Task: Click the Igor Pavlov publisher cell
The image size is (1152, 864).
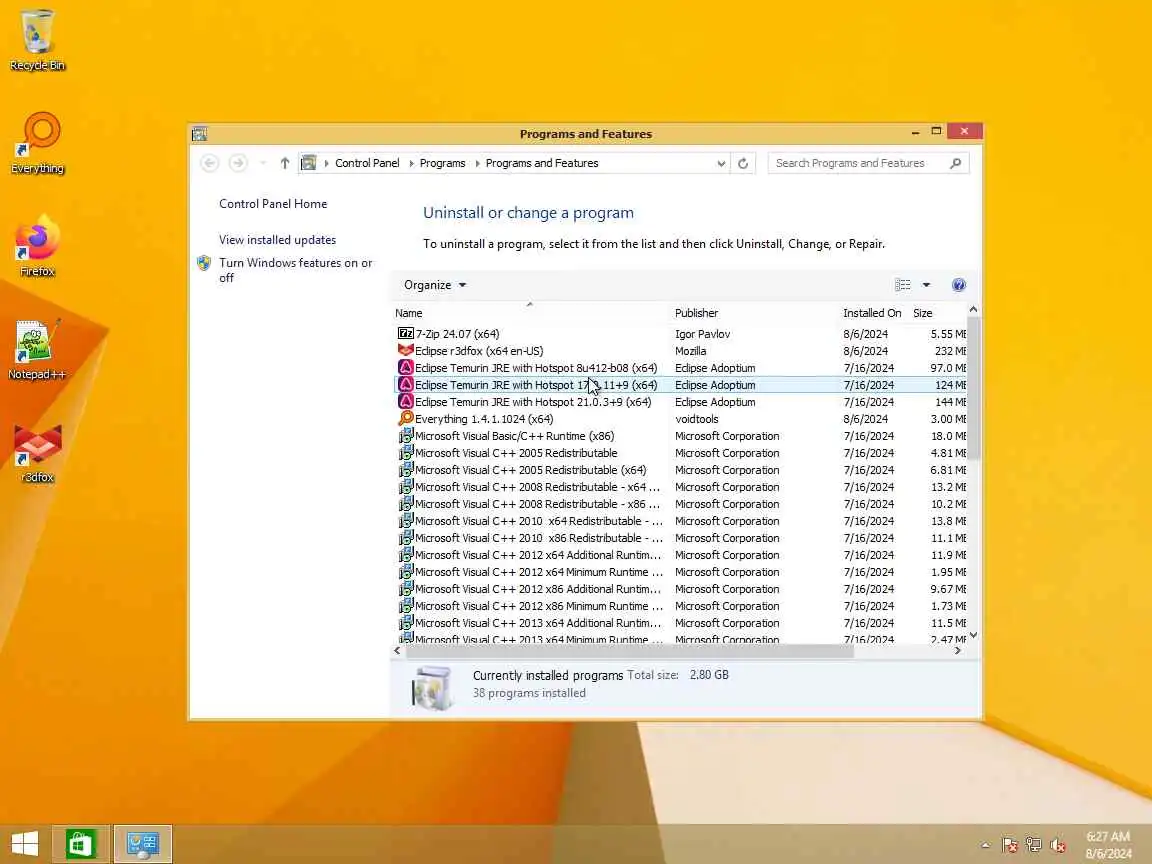Action: [702, 334]
